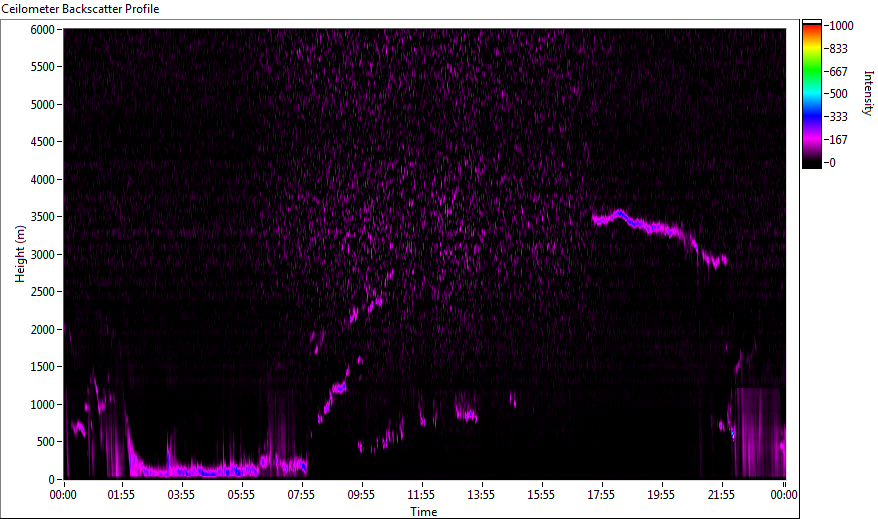The image size is (878, 519).
Task: Select the 0 intensity scale marker
Action: (833, 163)
